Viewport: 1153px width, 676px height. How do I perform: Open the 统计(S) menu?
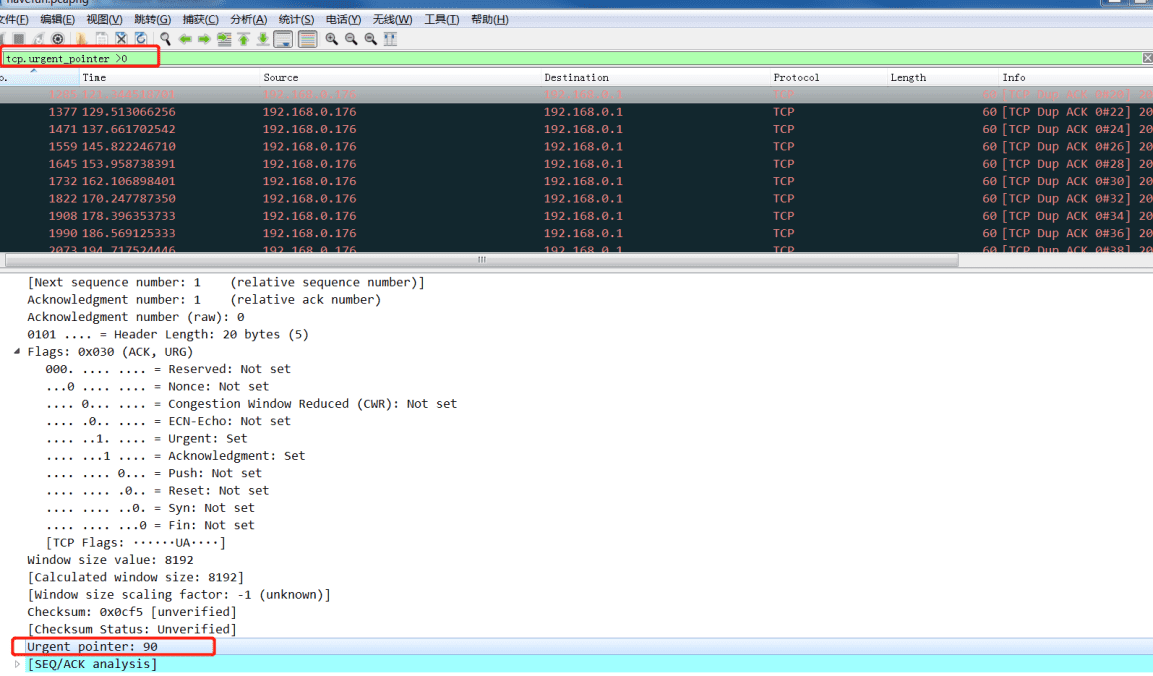(296, 20)
